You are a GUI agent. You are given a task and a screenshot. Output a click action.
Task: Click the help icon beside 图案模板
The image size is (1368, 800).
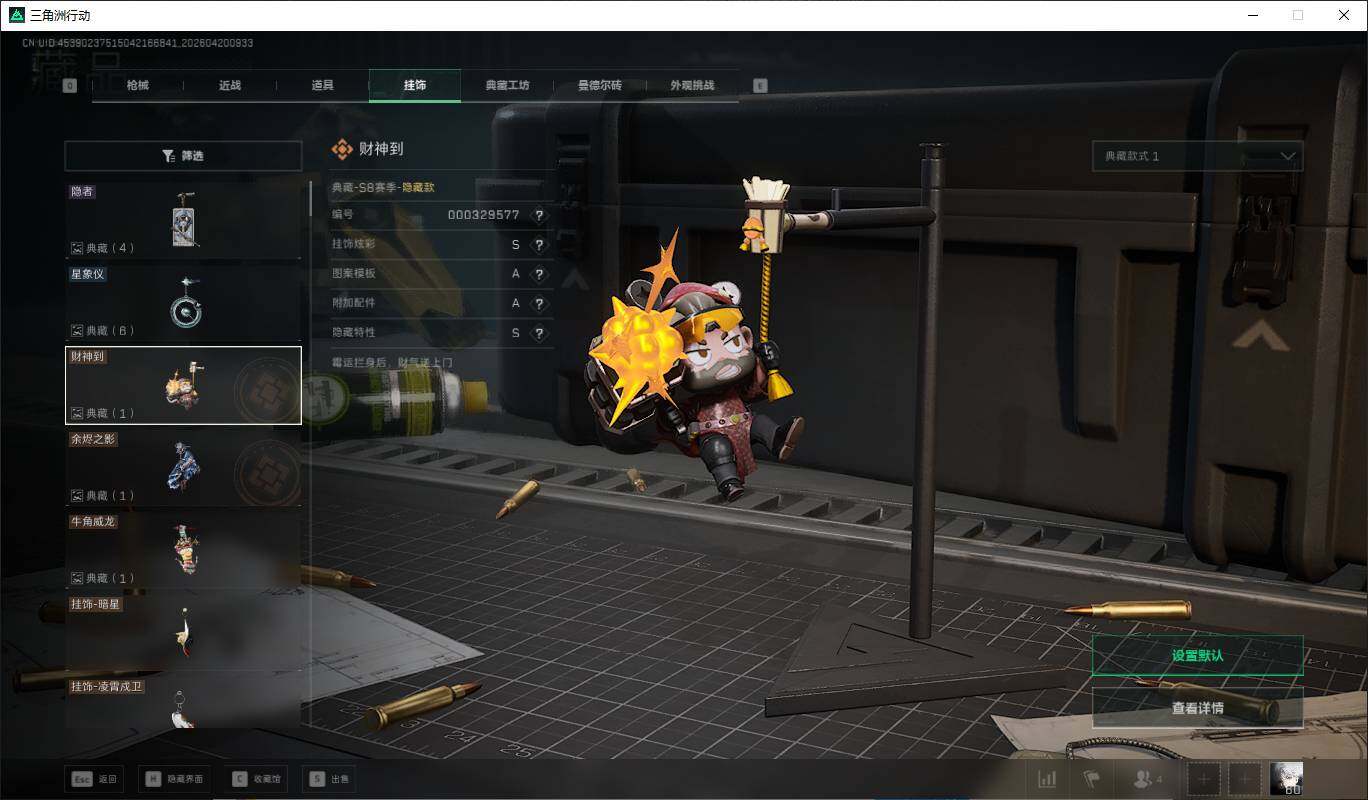click(539, 274)
